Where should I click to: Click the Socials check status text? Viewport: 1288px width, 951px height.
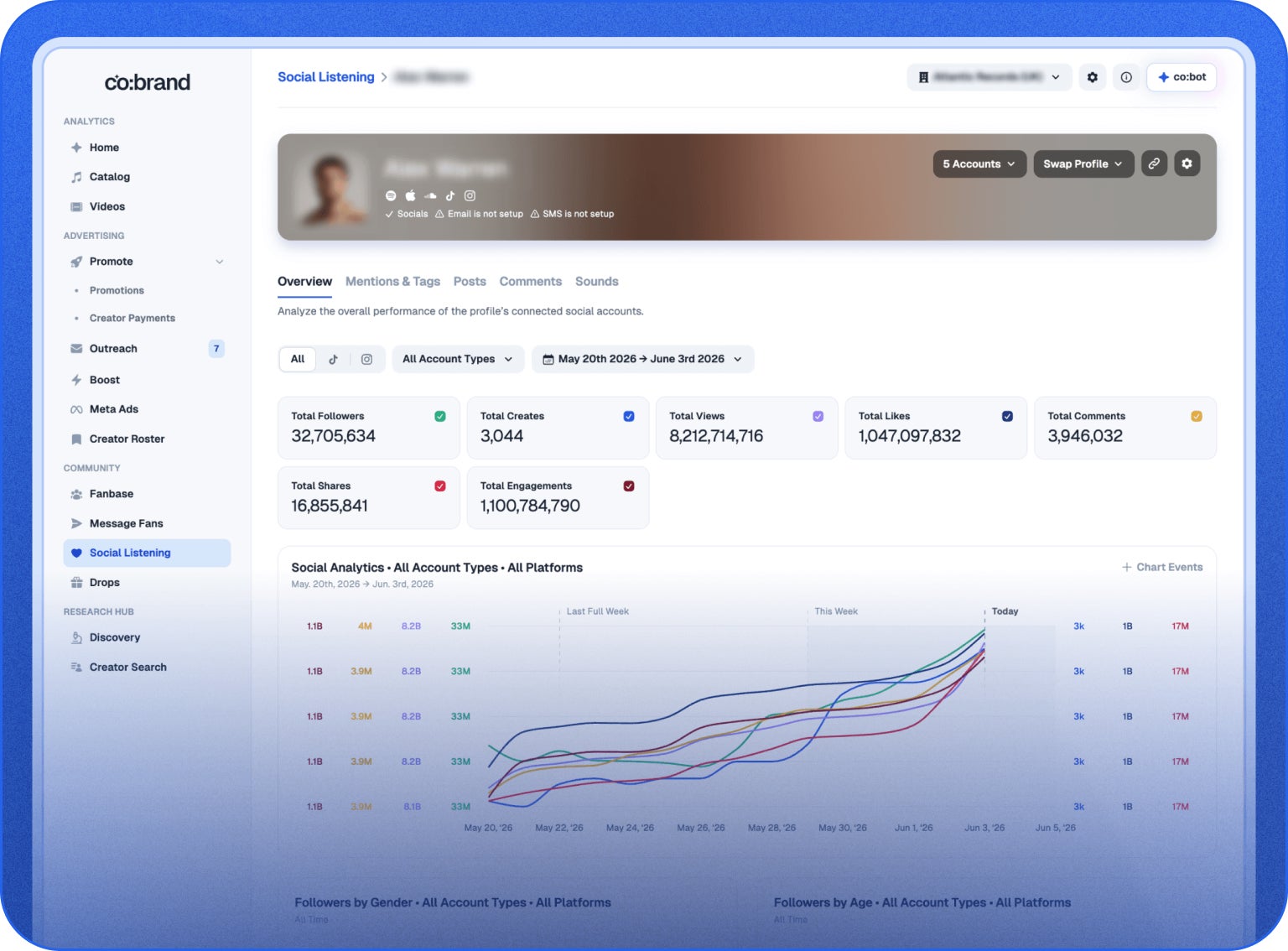(x=407, y=214)
